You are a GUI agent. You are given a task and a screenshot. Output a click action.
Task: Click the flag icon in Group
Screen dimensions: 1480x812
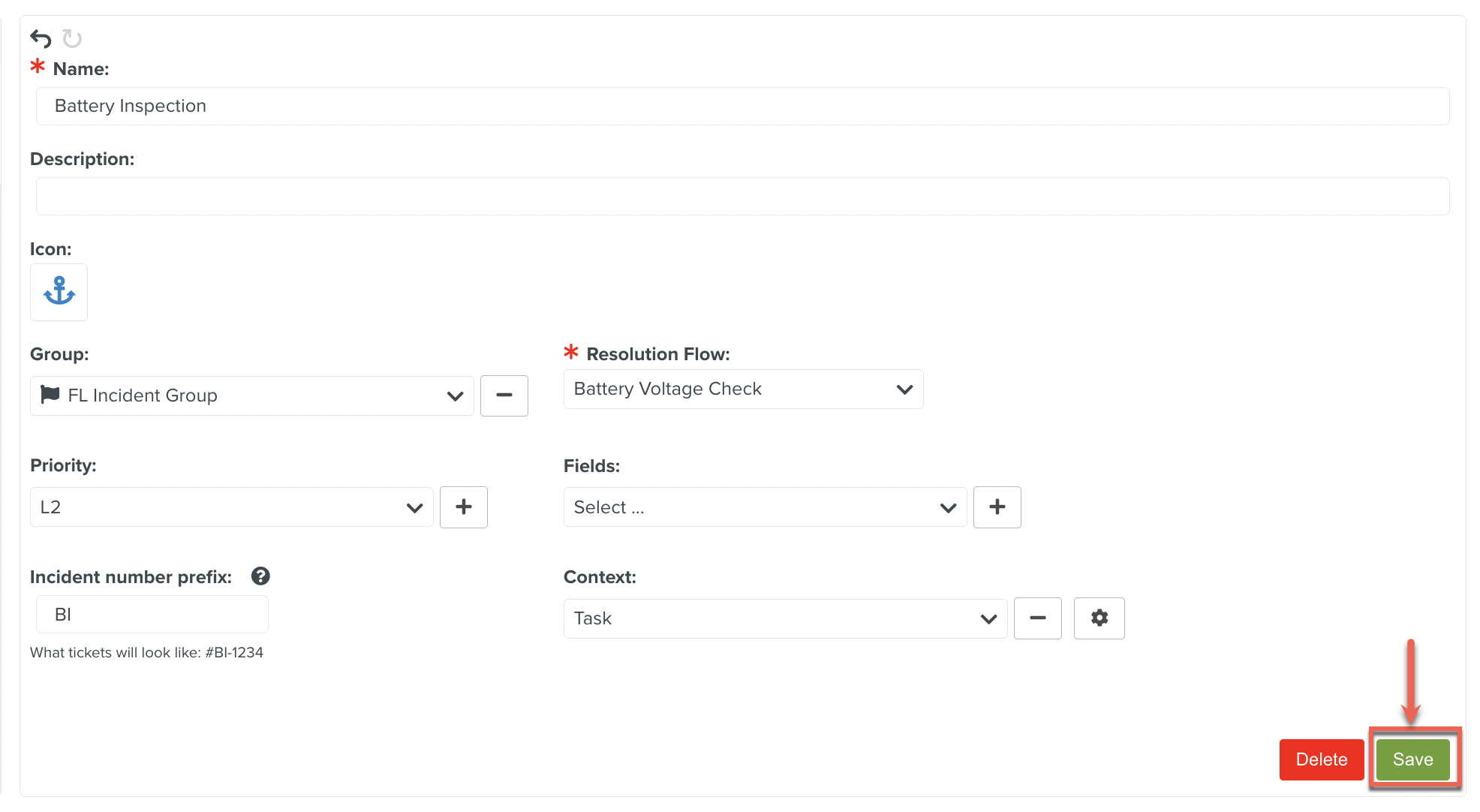pos(50,395)
